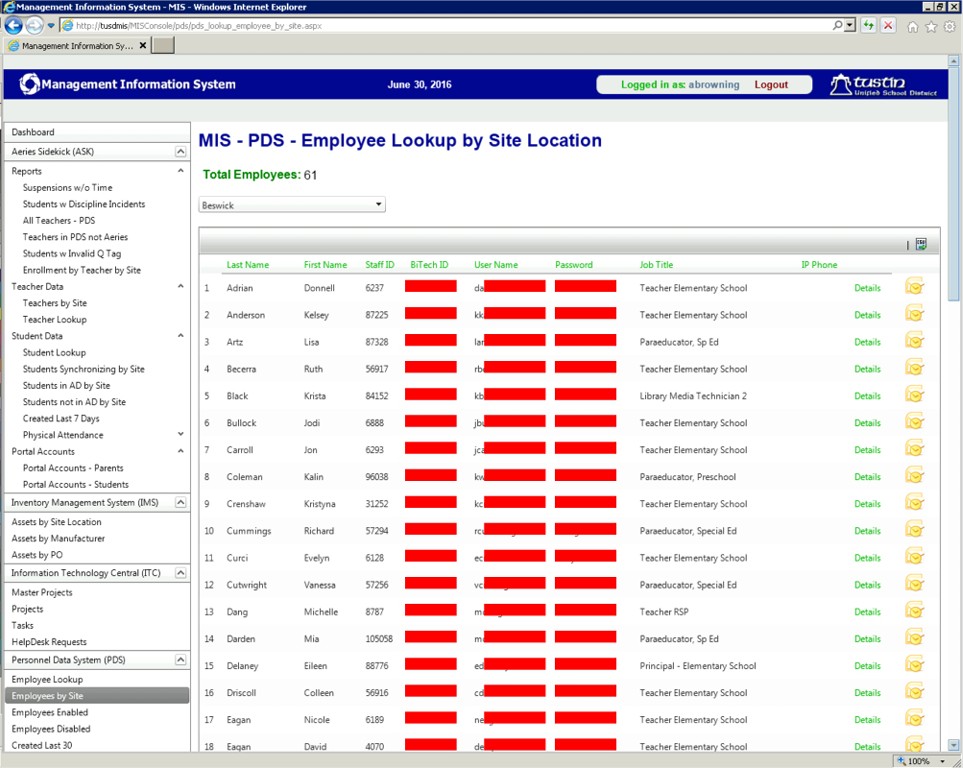963x768 pixels.
Task: Click the scrollbar down arrow
Action: (953, 745)
